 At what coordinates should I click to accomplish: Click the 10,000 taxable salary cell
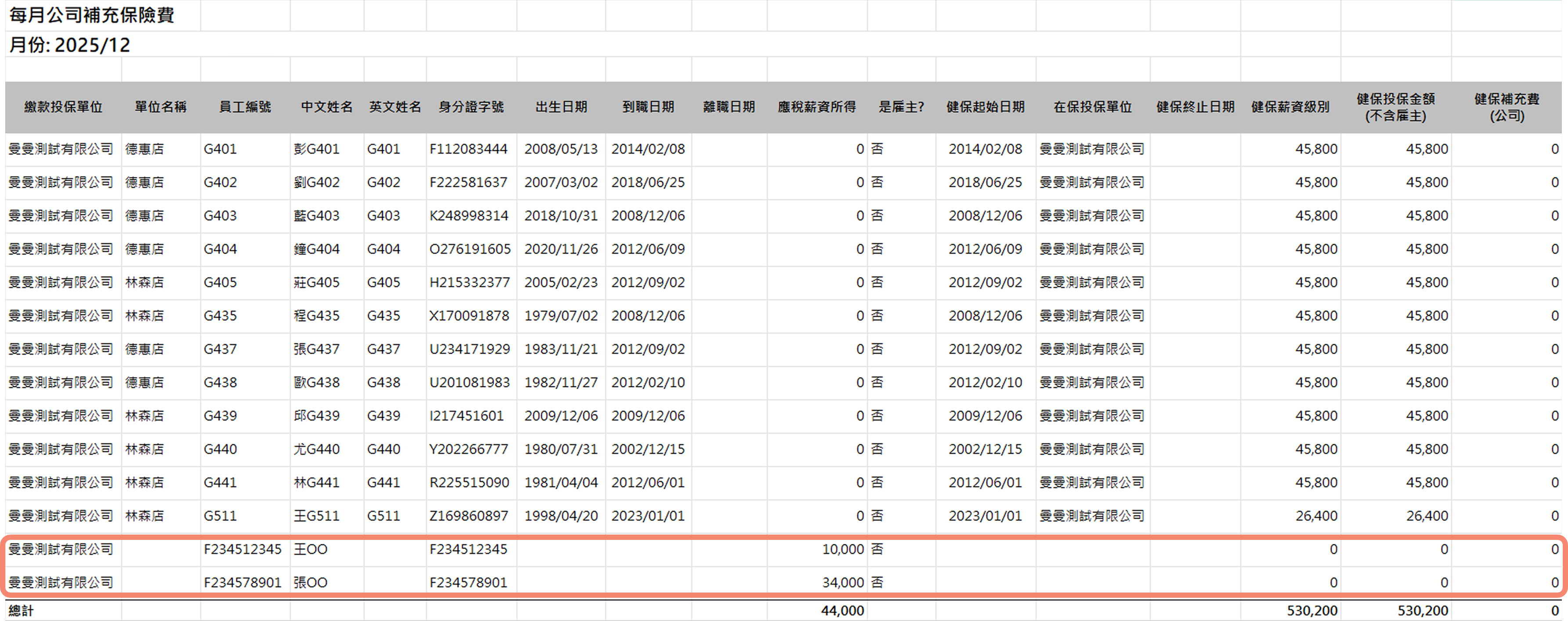pos(842,550)
